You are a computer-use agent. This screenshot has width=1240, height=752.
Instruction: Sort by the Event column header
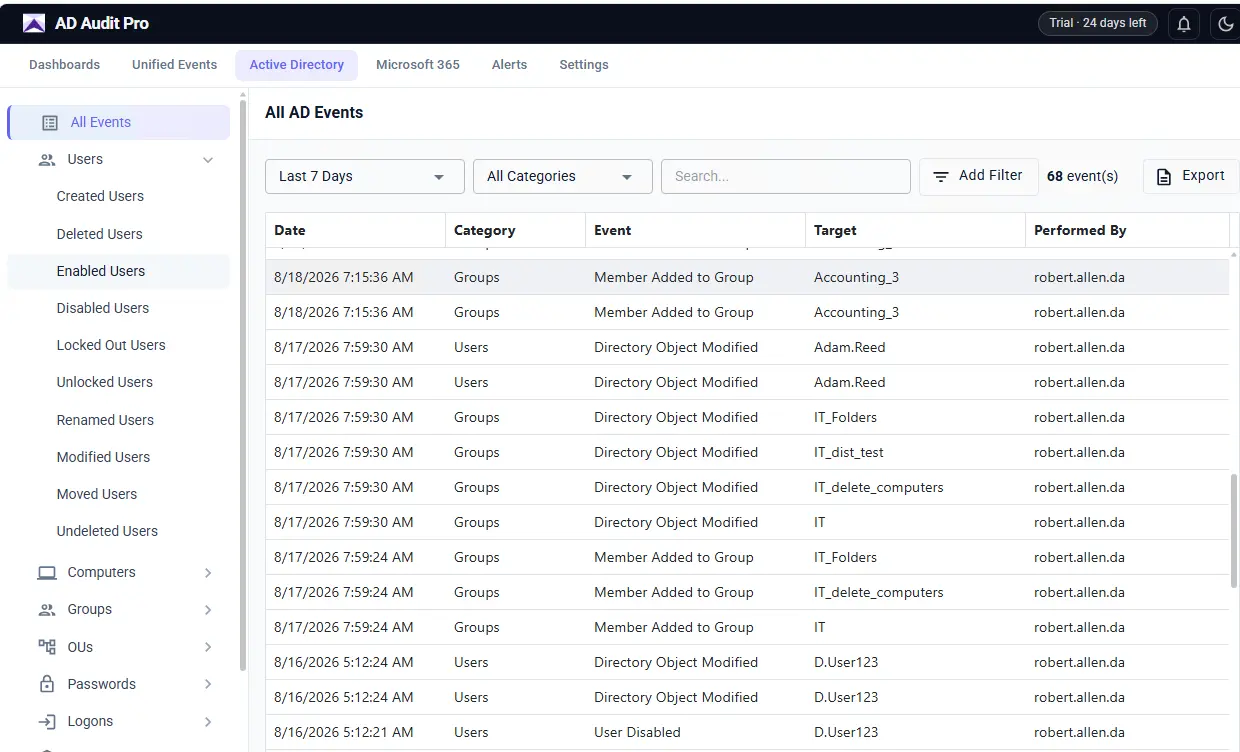tap(695, 230)
